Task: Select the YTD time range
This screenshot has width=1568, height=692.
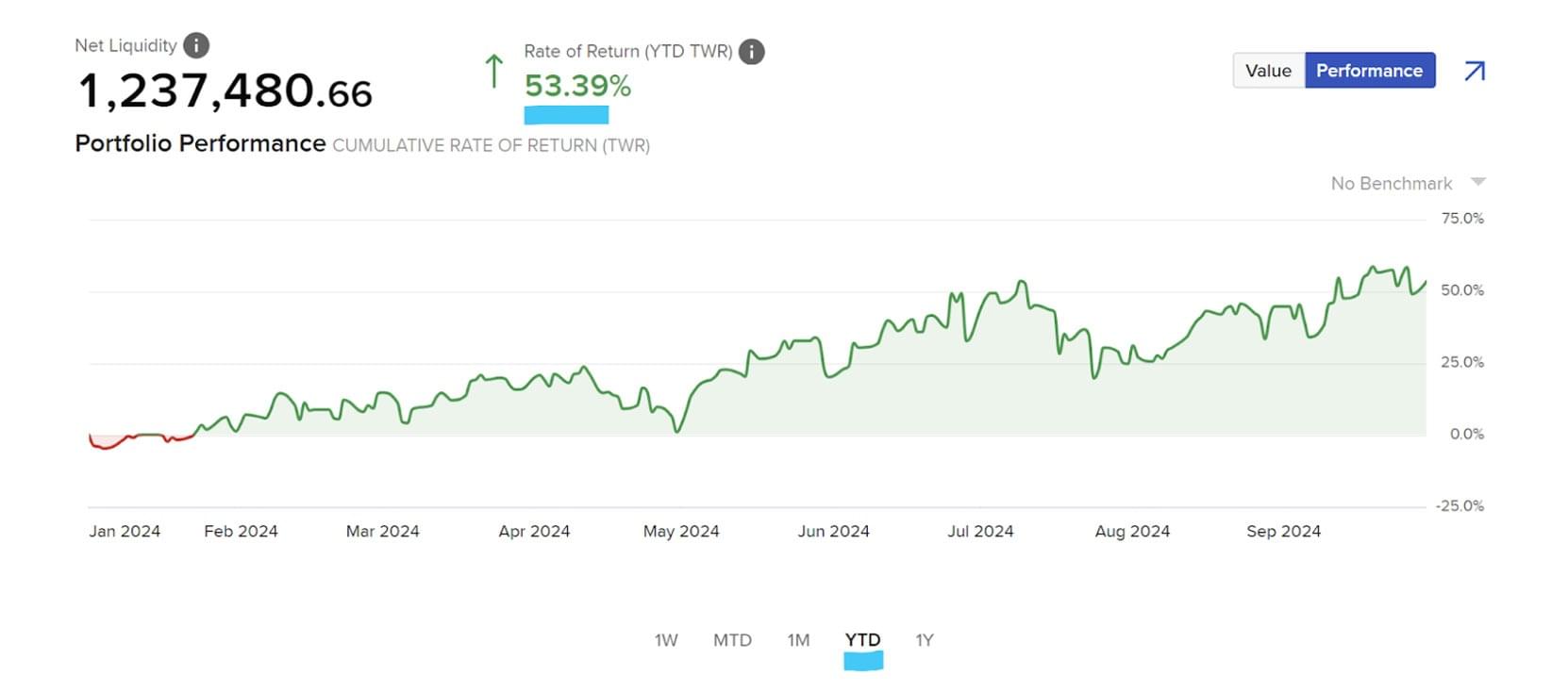Action: point(862,640)
